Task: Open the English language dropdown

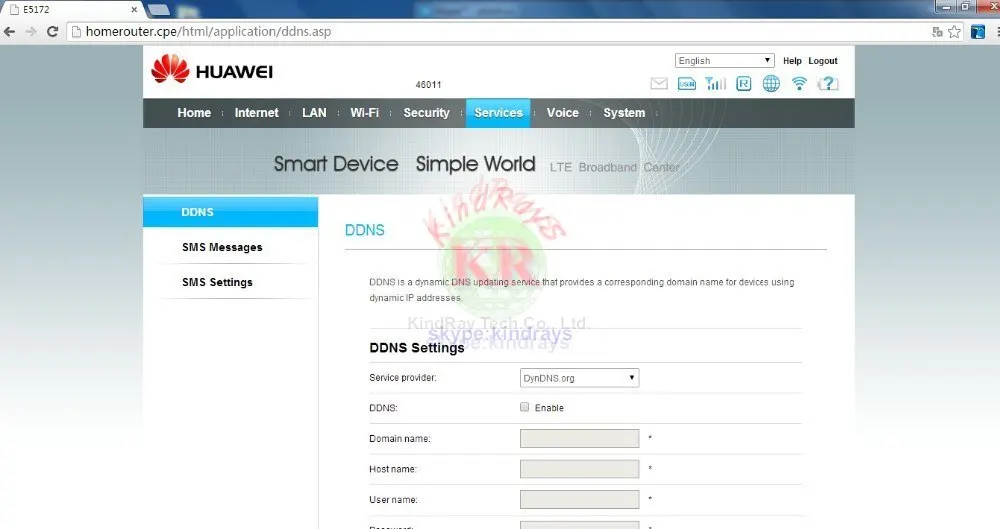Action: point(724,61)
